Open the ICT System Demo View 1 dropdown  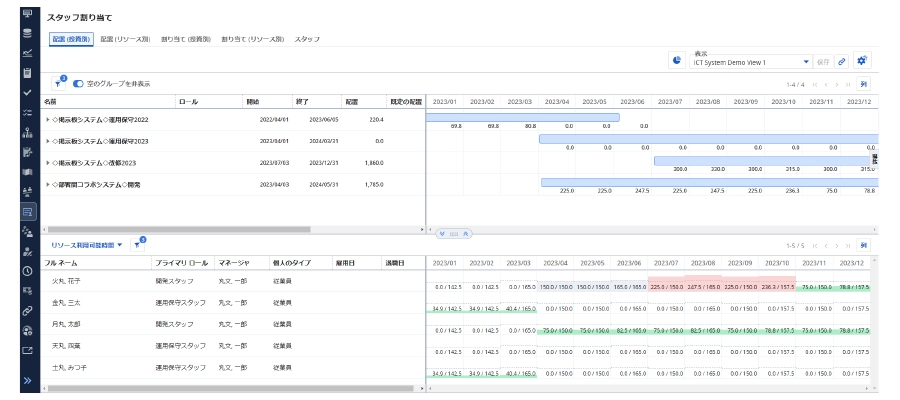tap(751, 62)
